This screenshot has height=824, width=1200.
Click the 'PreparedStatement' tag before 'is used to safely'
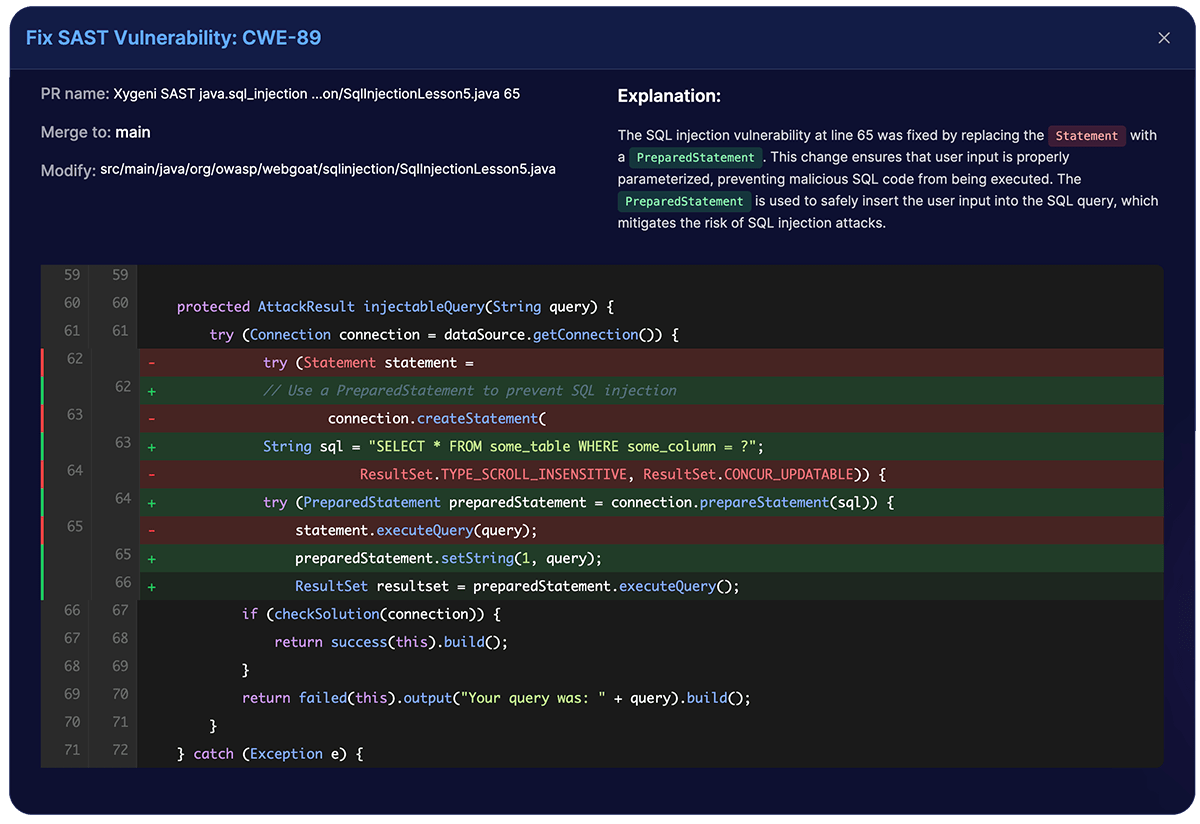(x=684, y=202)
